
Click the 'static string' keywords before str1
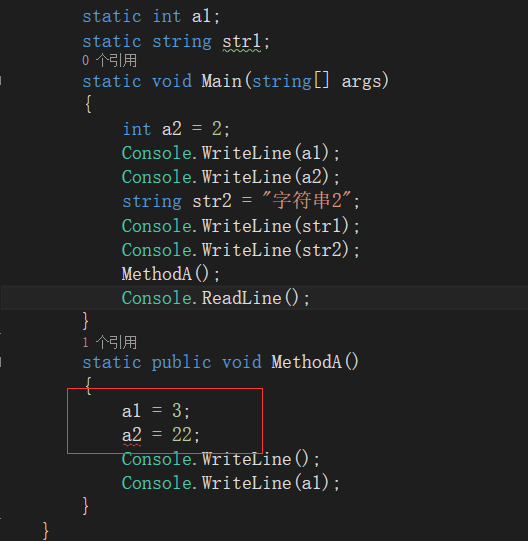(x=147, y=42)
